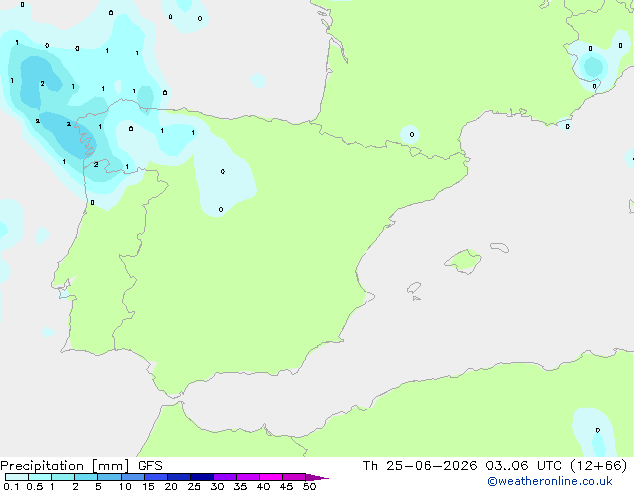Click the '10' legend scale label

[125, 486]
